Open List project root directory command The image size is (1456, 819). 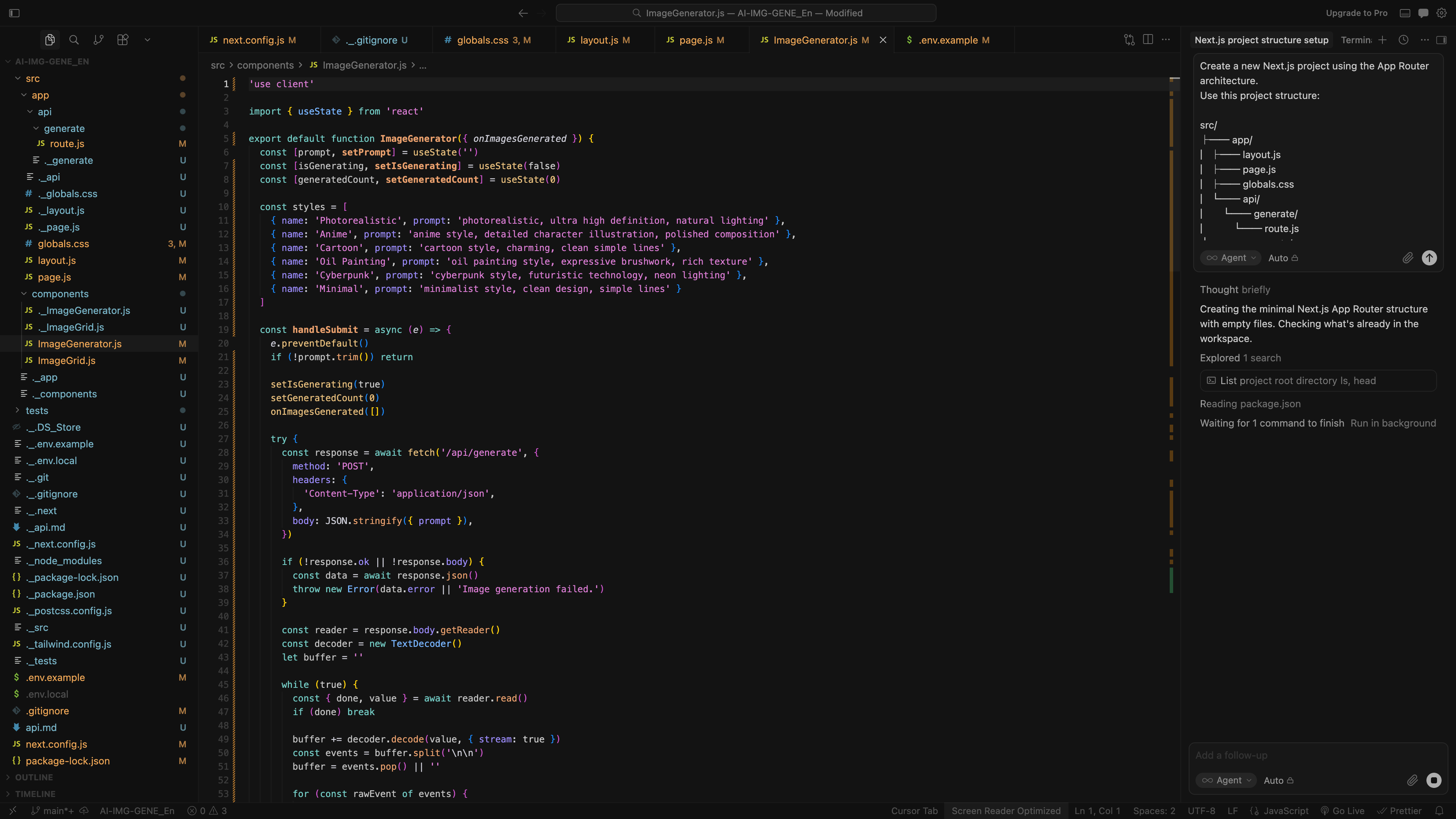coord(1318,381)
